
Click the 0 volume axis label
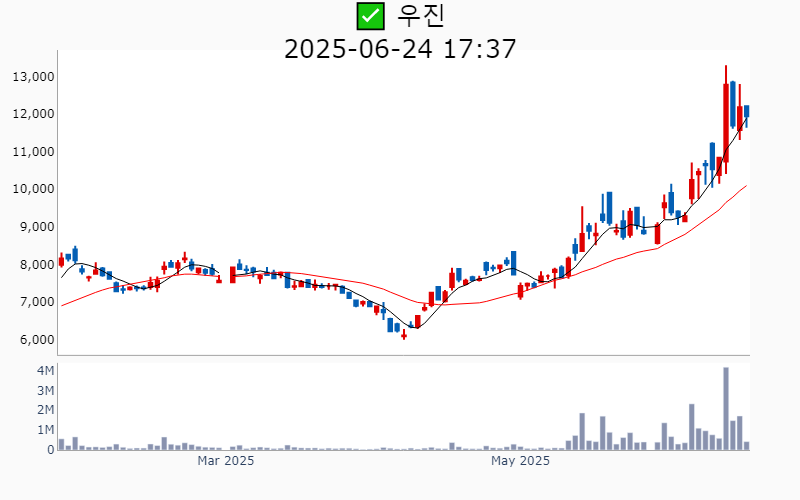click(x=51, y=450)
